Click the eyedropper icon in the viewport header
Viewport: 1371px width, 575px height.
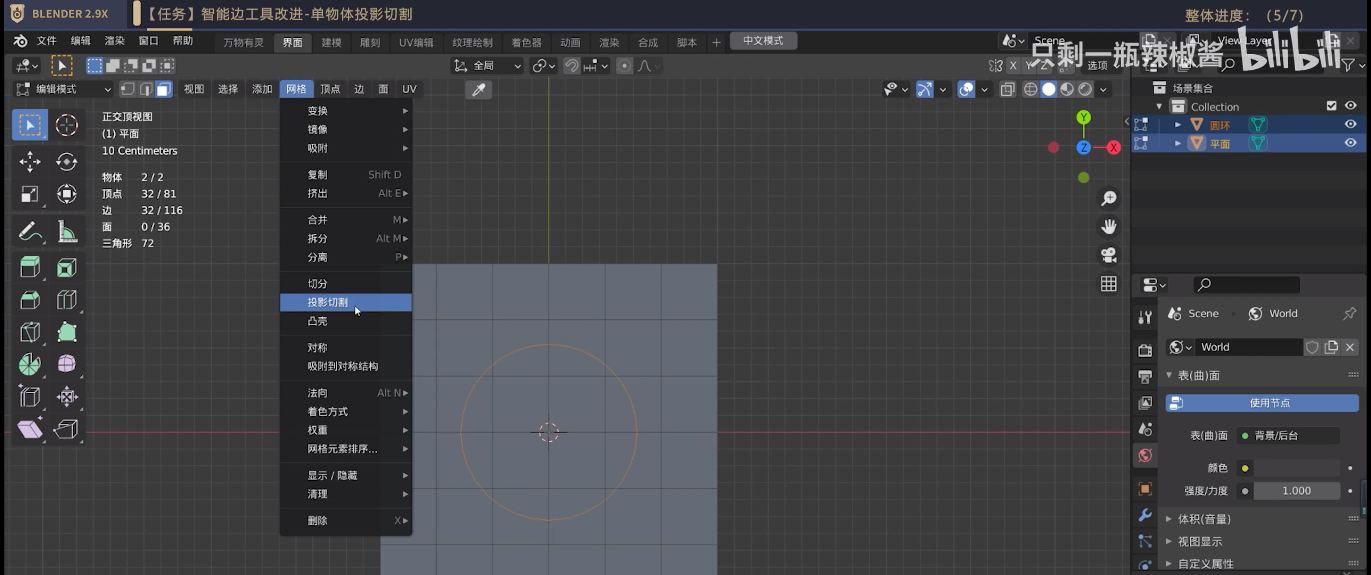[479, 90]
